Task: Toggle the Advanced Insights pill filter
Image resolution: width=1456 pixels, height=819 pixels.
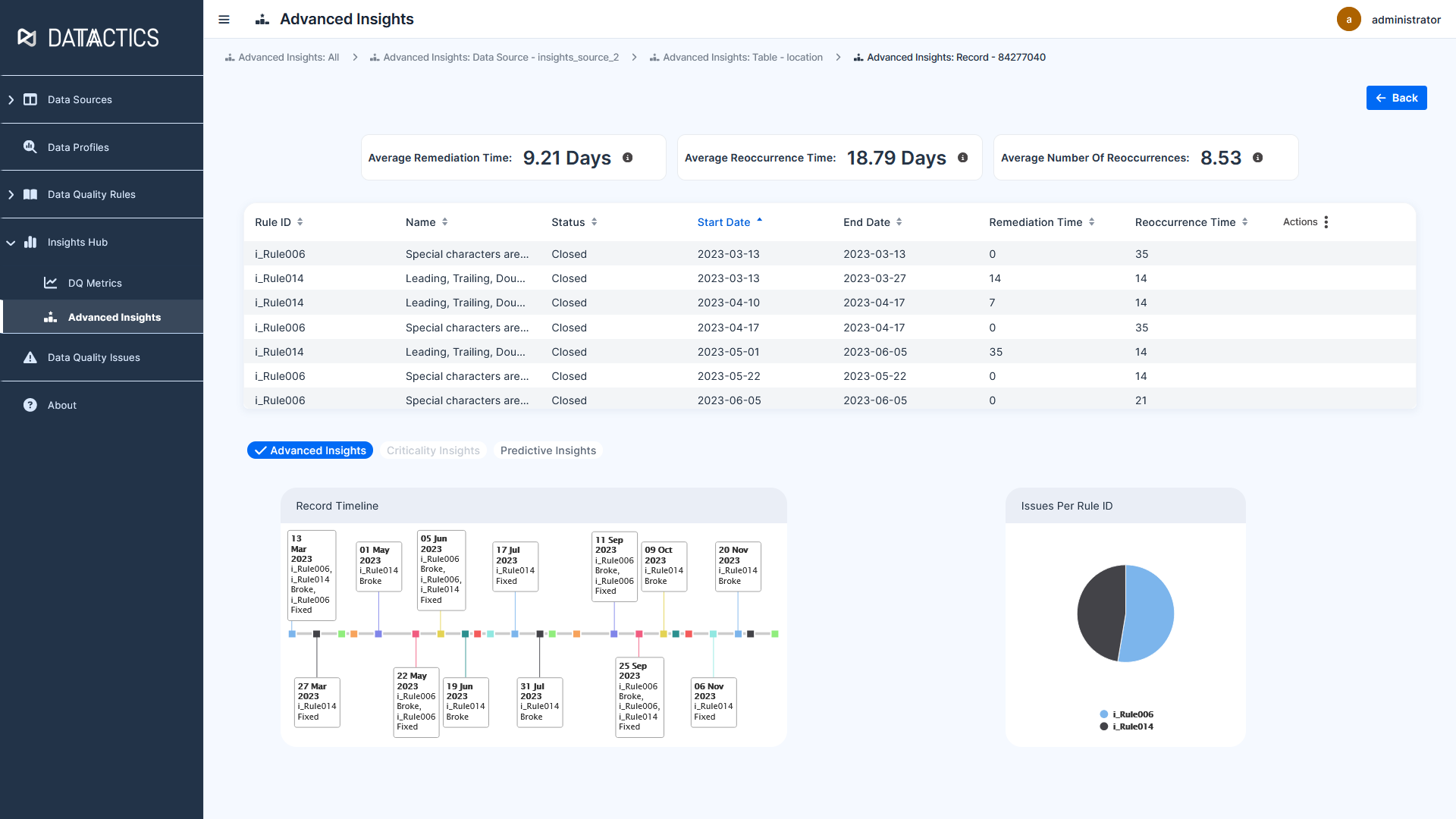Action: click(x=309, y=450)
